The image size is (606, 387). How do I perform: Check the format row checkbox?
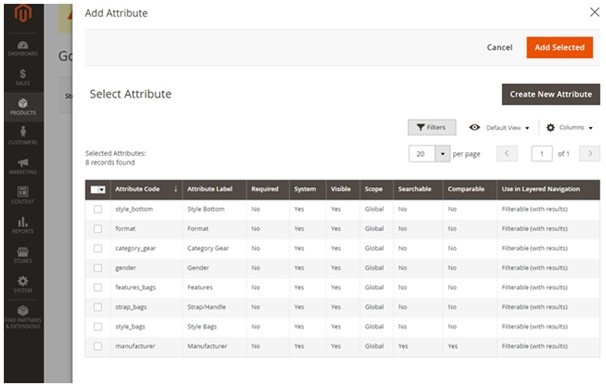(98, 229)
